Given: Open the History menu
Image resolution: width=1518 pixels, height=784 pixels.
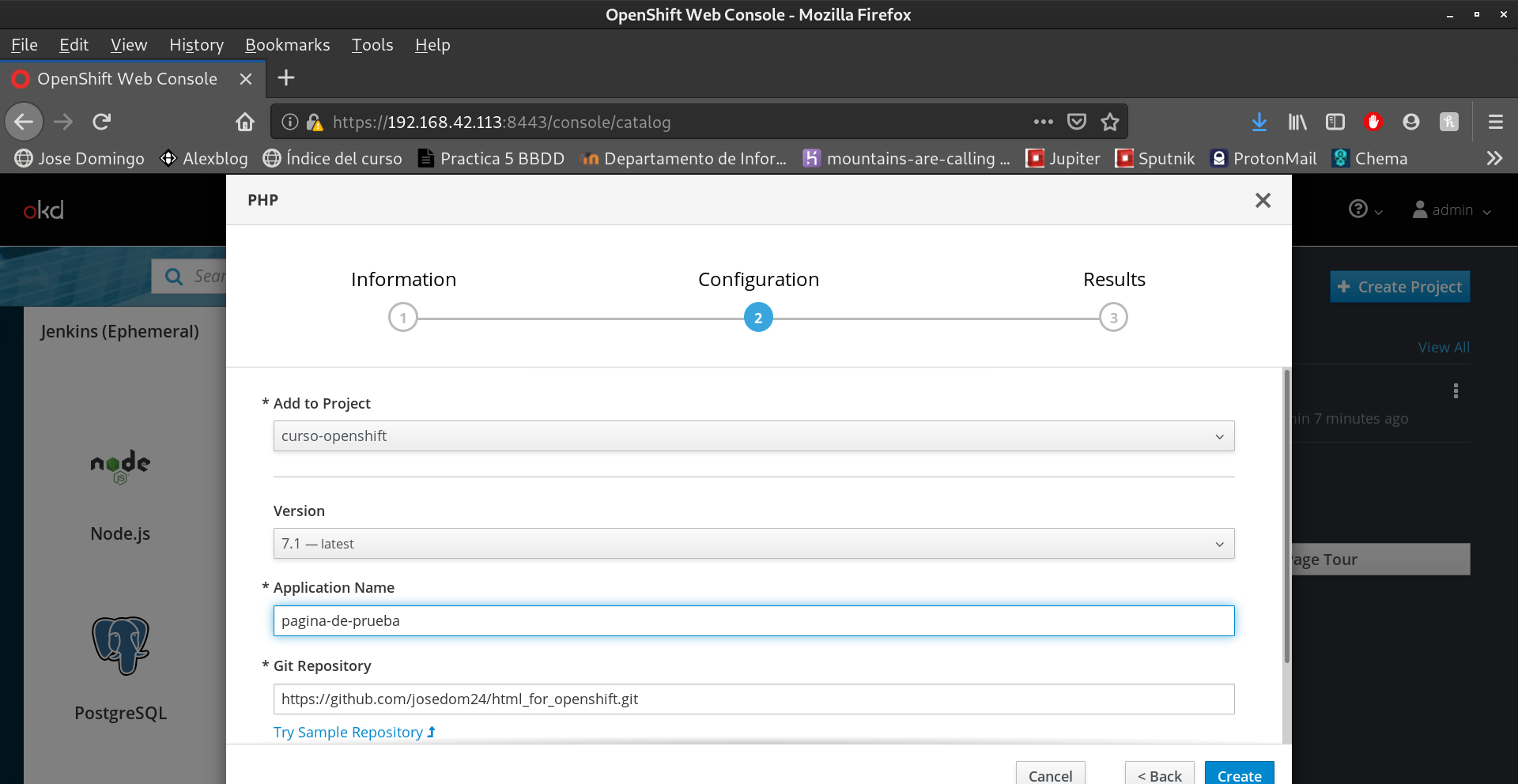Looking at the screenshot, I should click(196, 45).
